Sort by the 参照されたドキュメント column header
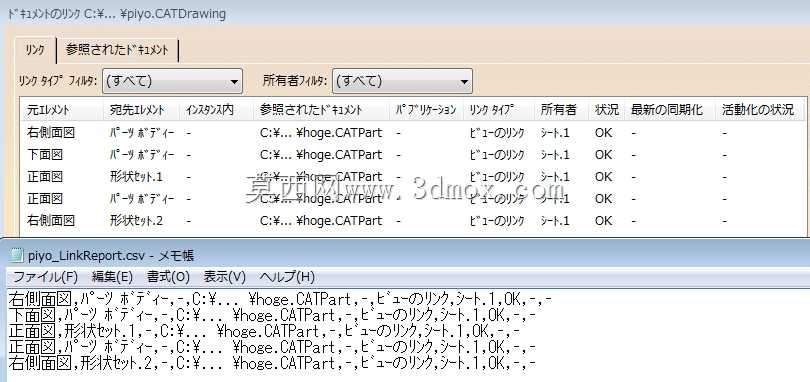This screenshot has height=382, width=810. click(322, 110)
